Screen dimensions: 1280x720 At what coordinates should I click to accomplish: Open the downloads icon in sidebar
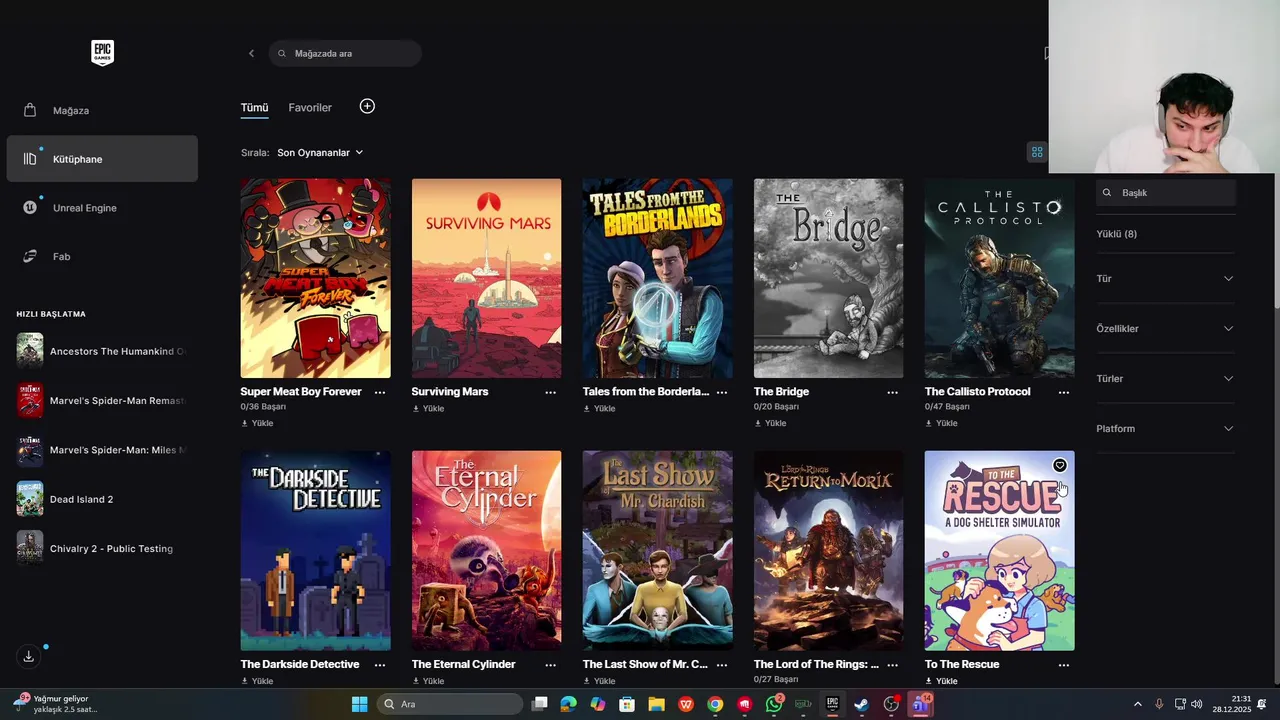click(29, 656)
